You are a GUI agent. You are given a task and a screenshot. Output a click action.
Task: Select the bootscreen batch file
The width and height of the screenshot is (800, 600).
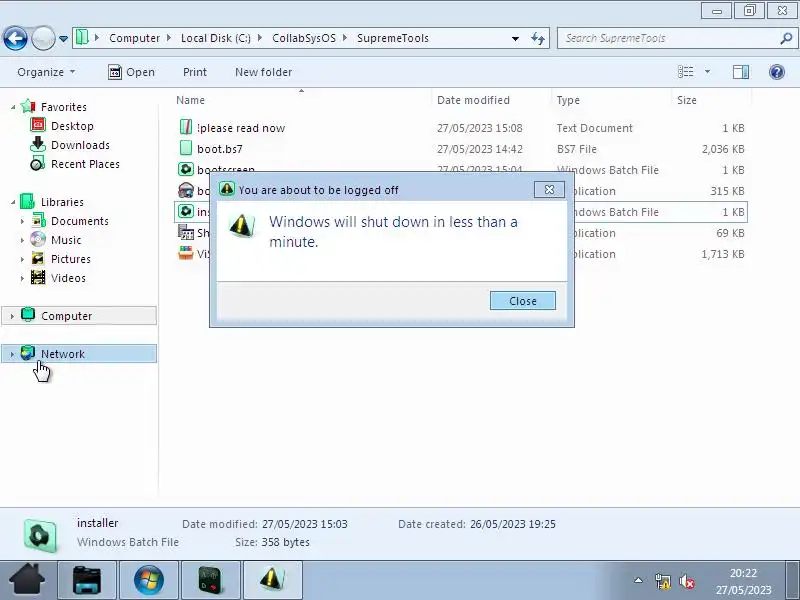(226, 169)
